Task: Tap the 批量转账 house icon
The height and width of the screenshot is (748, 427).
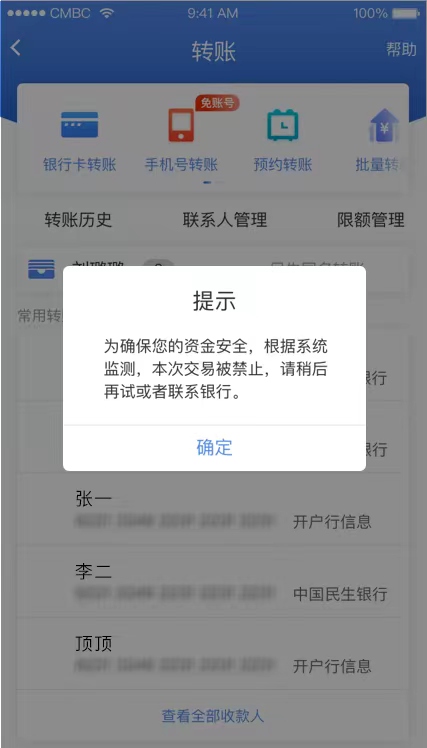Action: 384,125
